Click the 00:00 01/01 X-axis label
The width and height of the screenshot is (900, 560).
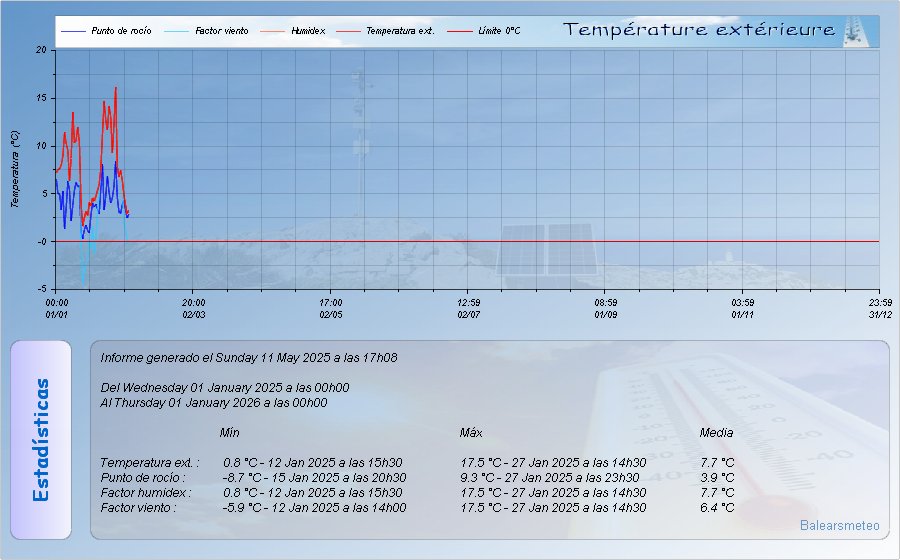click(57, 308)
